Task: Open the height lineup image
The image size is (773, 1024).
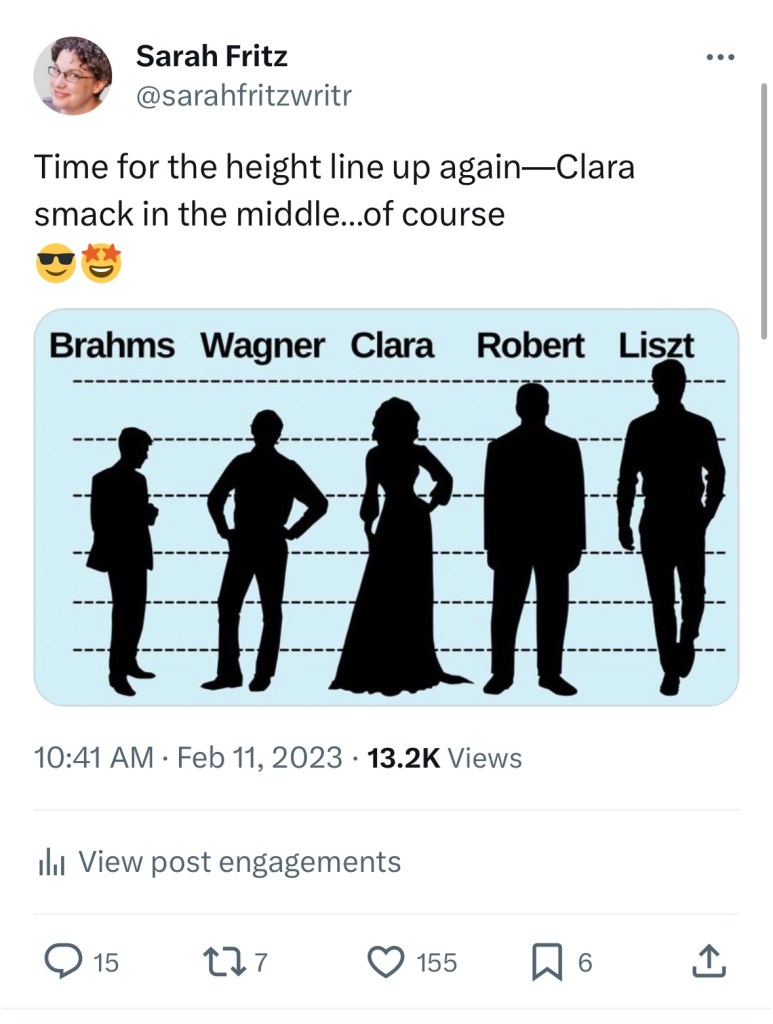Action: (386, 508)
